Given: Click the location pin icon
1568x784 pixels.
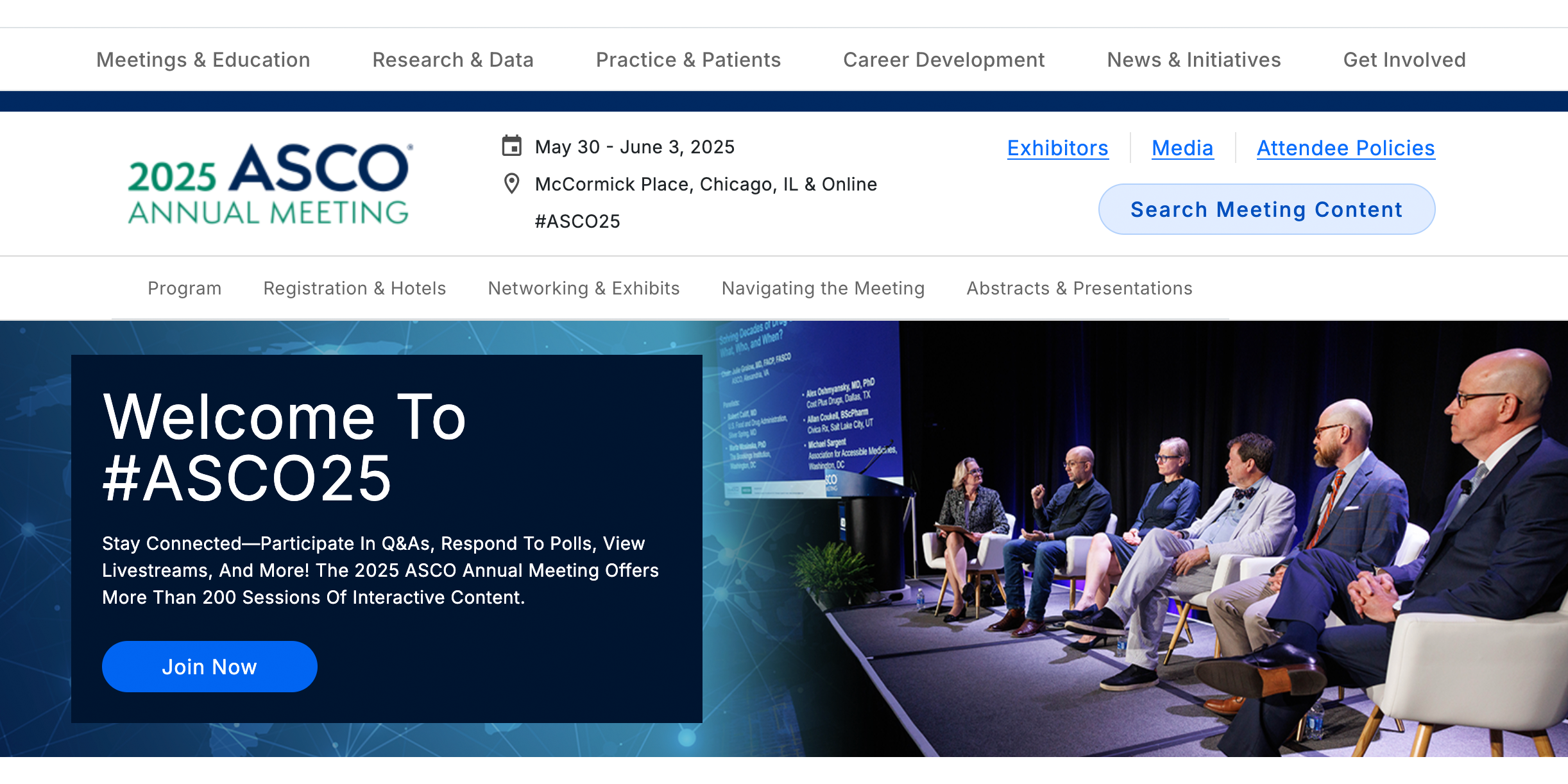Looking at the screenshot, I should coord(511,183).
